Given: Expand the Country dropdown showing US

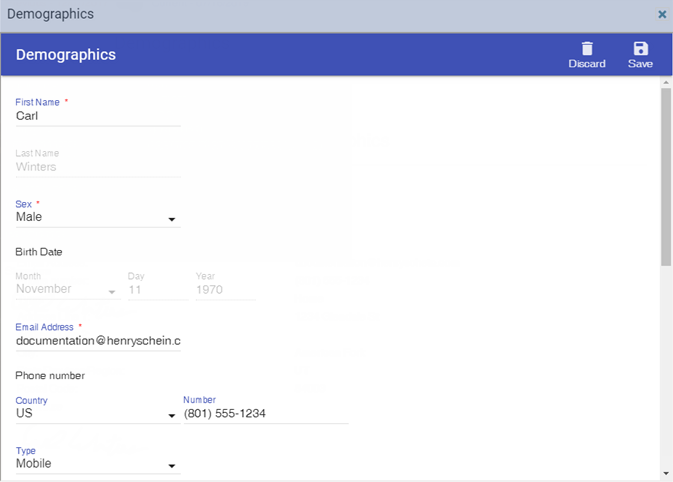Looking at the screenshot, I should 97,414.
